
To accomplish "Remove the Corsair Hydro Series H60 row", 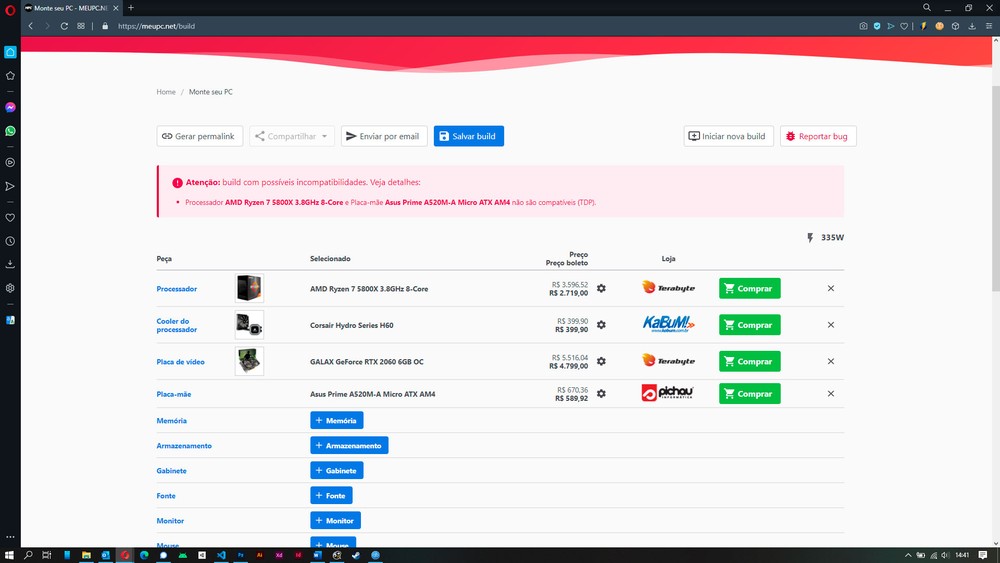I will click(830, 325).
